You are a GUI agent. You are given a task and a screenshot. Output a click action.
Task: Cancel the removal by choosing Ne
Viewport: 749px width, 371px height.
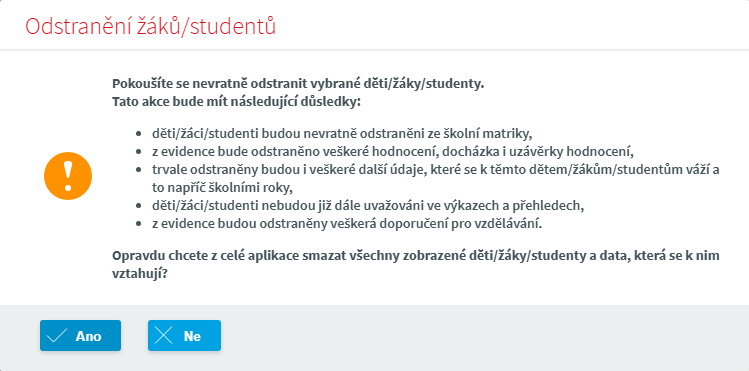184,336
